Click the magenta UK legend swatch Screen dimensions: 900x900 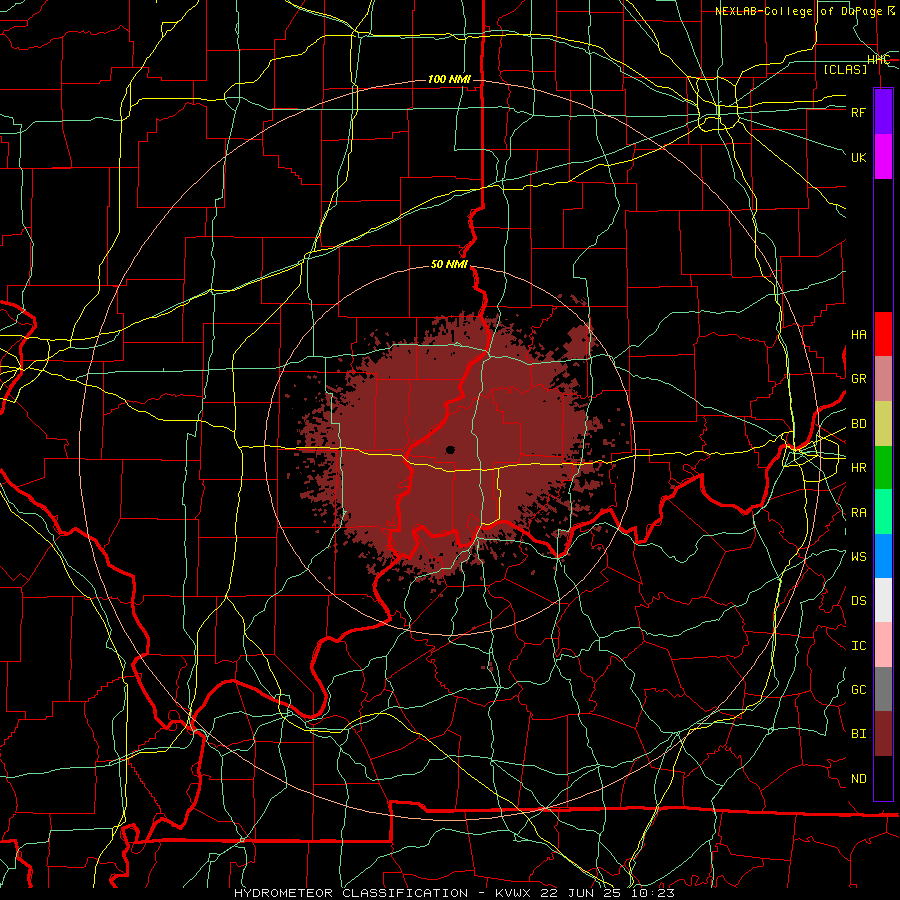click(883, 157)
